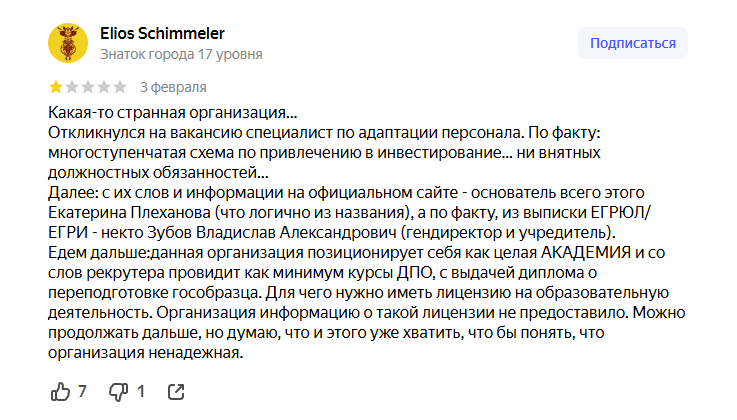The width and height of the screenshot is (737, 420).
Task: Click the review date "3 февраля"
Action: point(173,87)
